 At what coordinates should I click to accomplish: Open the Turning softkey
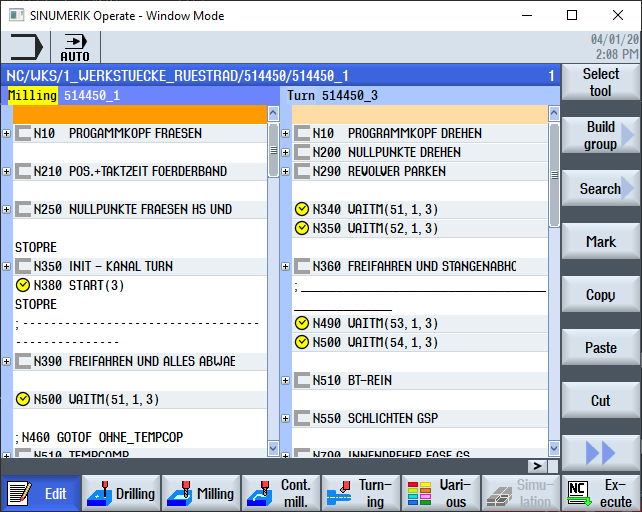[361, 493]
